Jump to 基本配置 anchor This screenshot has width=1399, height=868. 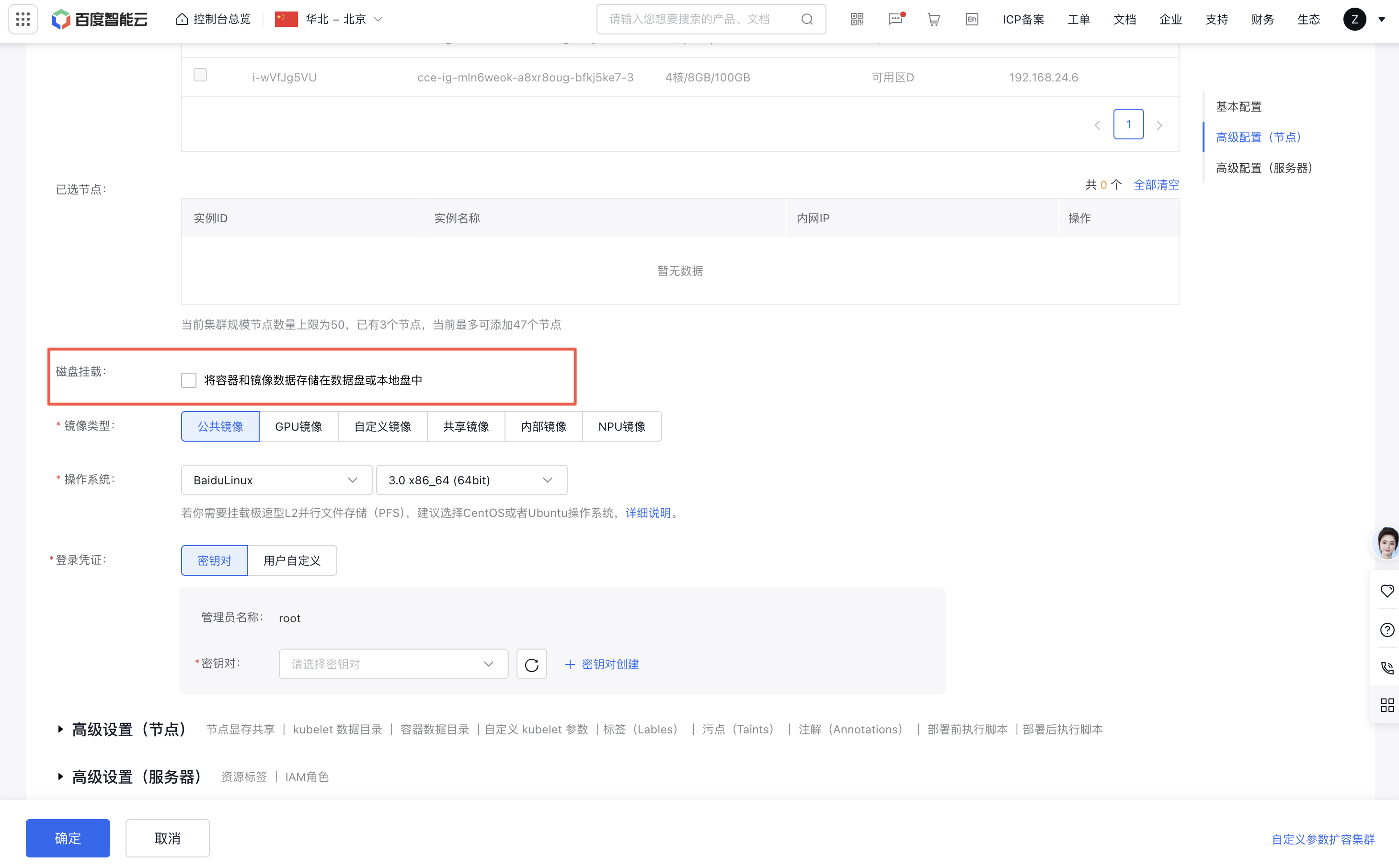point(1238,107)
